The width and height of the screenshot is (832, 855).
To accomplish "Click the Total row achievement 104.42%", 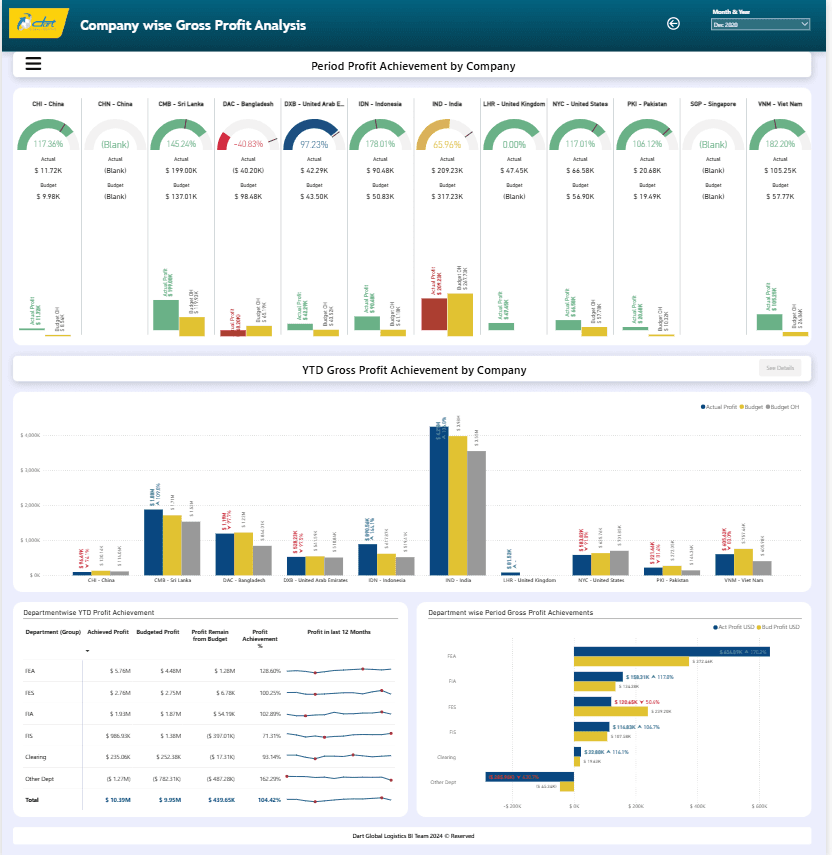I will click(x=269, y=800).
